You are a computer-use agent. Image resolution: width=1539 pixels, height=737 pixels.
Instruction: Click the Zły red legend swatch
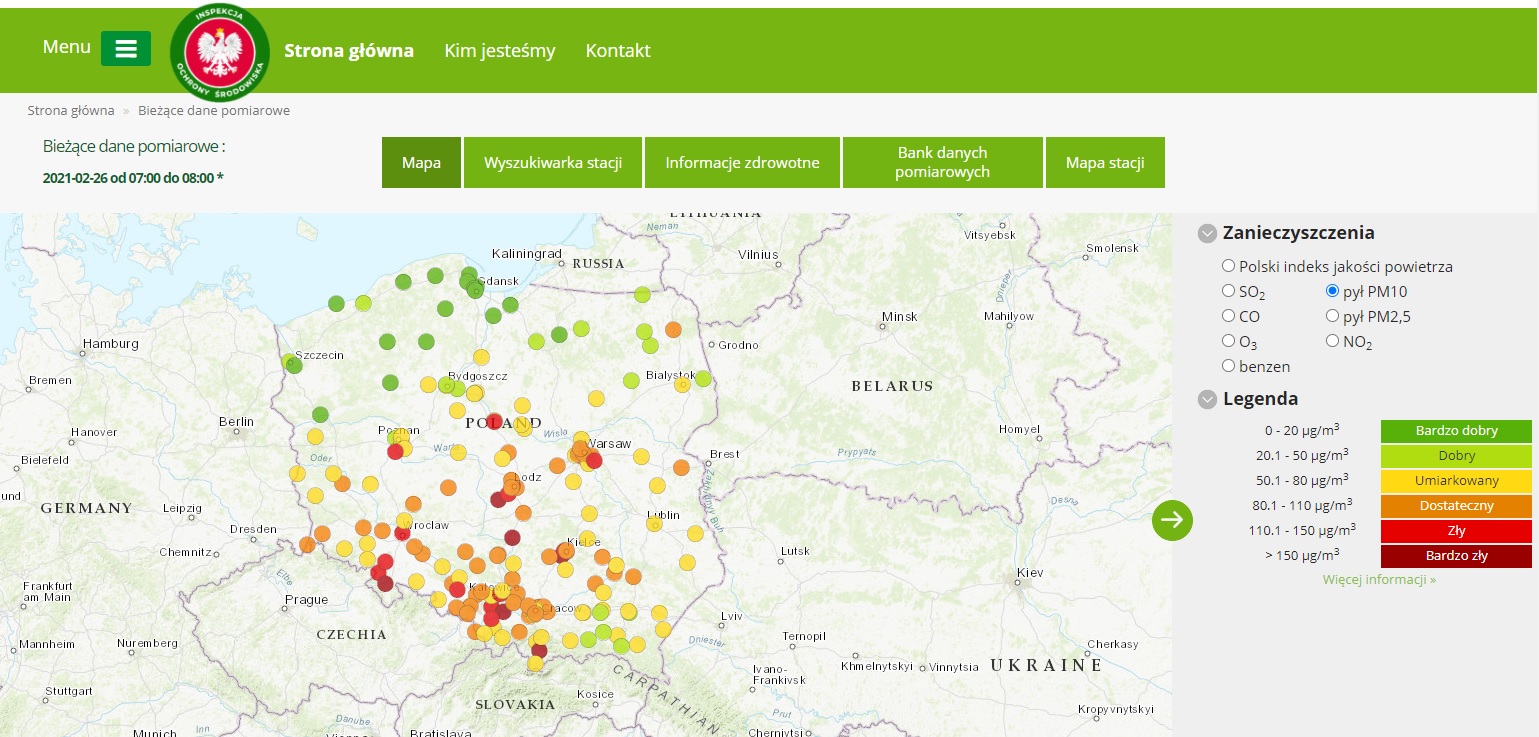[1456, 531]
